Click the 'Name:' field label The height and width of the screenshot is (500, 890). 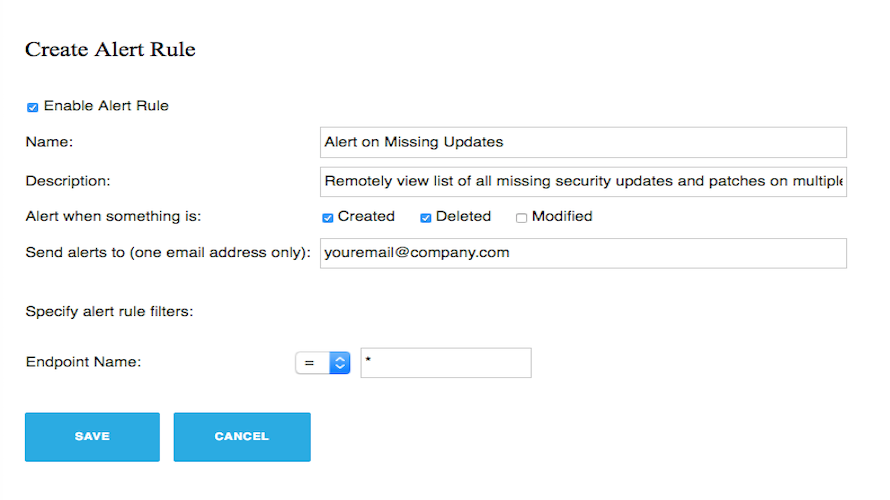point(50,142)
